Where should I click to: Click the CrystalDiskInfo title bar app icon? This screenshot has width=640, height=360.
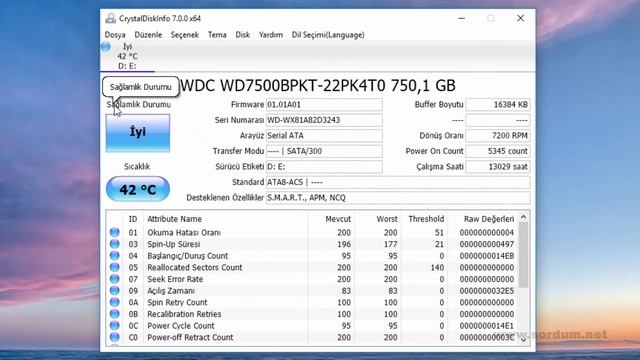(110, 18)
